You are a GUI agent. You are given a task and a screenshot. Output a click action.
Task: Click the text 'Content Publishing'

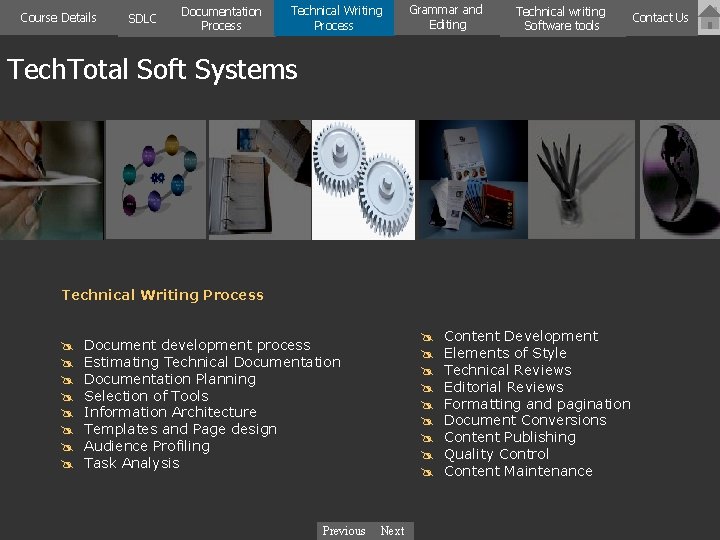tap(510, 437)
